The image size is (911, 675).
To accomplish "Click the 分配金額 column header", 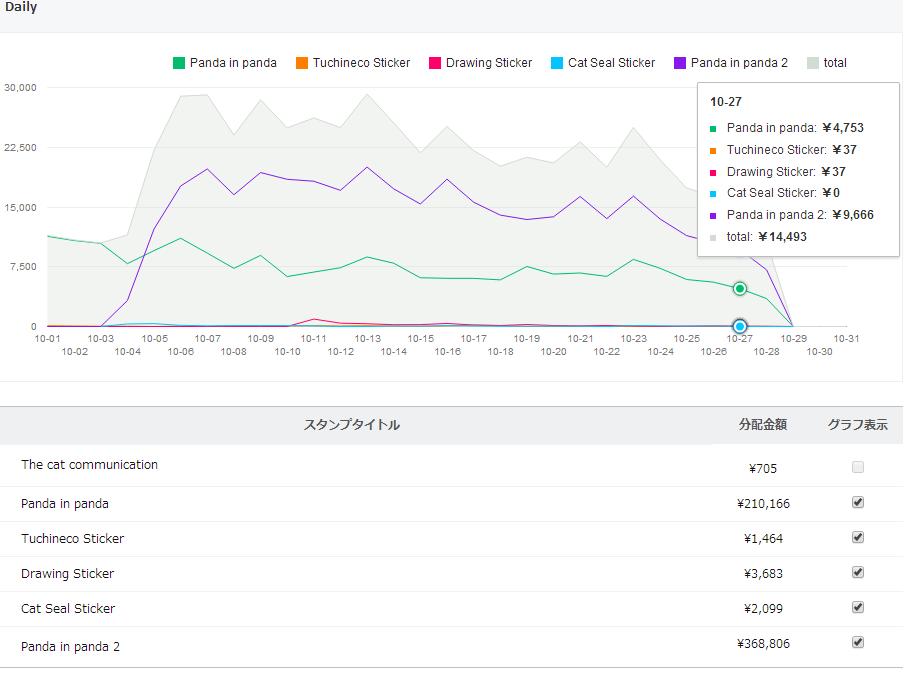I will [762, 425].
